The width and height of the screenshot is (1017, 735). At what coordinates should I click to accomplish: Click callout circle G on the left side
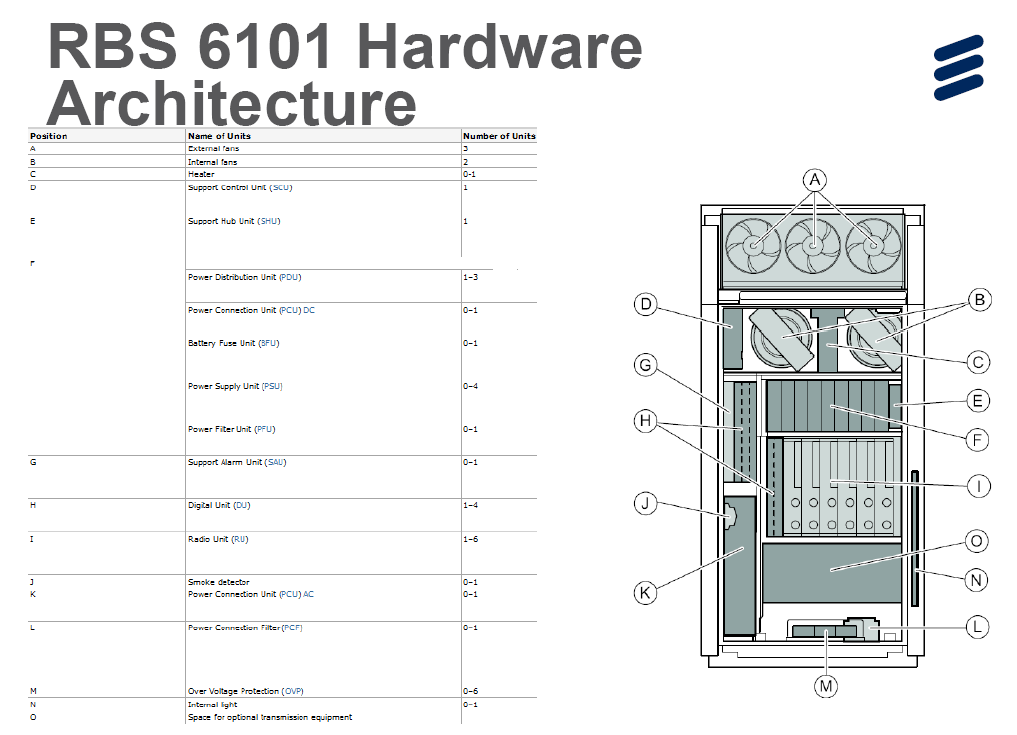pos(644,366)
